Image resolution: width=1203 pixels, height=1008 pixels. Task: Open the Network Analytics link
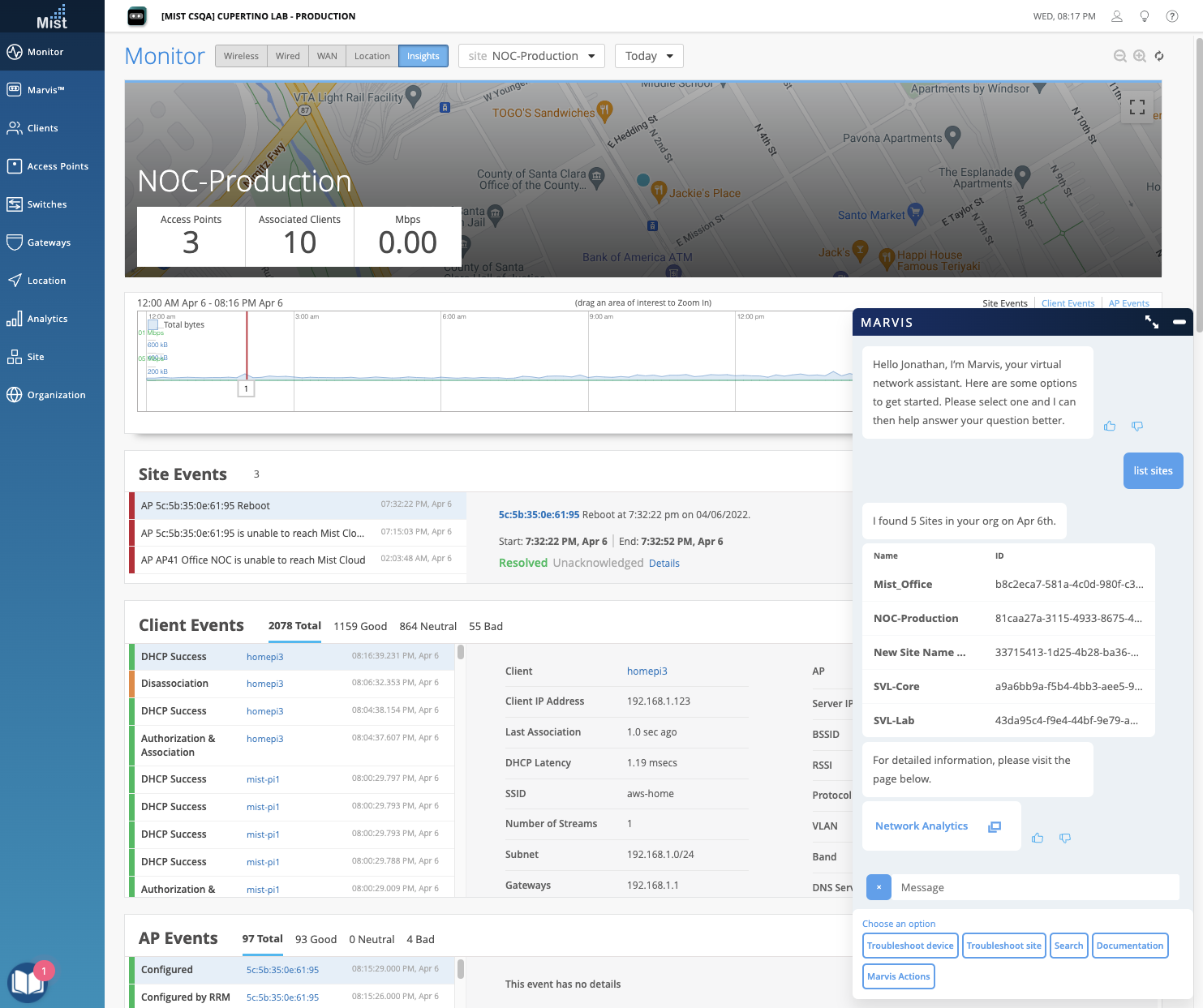point(922,826)
